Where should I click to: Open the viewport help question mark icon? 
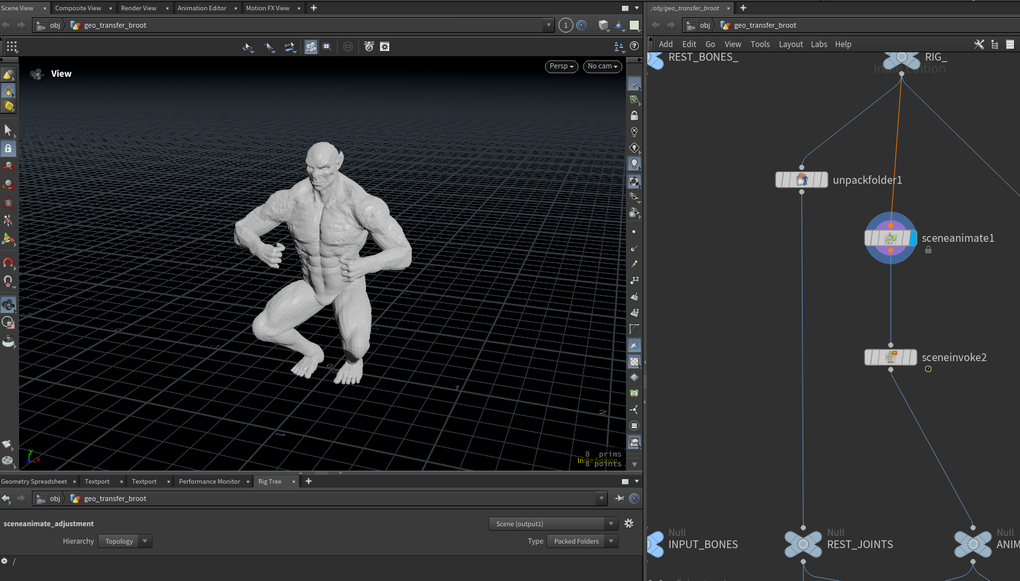pos(635,46)
